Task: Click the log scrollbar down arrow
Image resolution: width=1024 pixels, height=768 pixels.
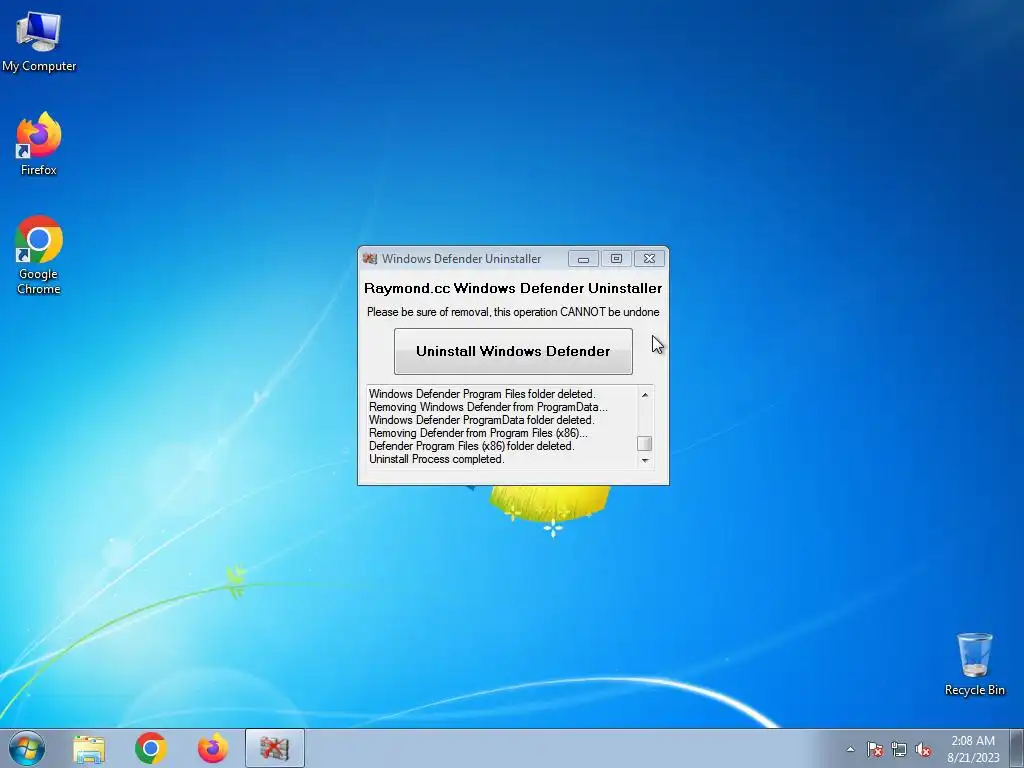Action: pyautogui.click(x=645, y=460)
